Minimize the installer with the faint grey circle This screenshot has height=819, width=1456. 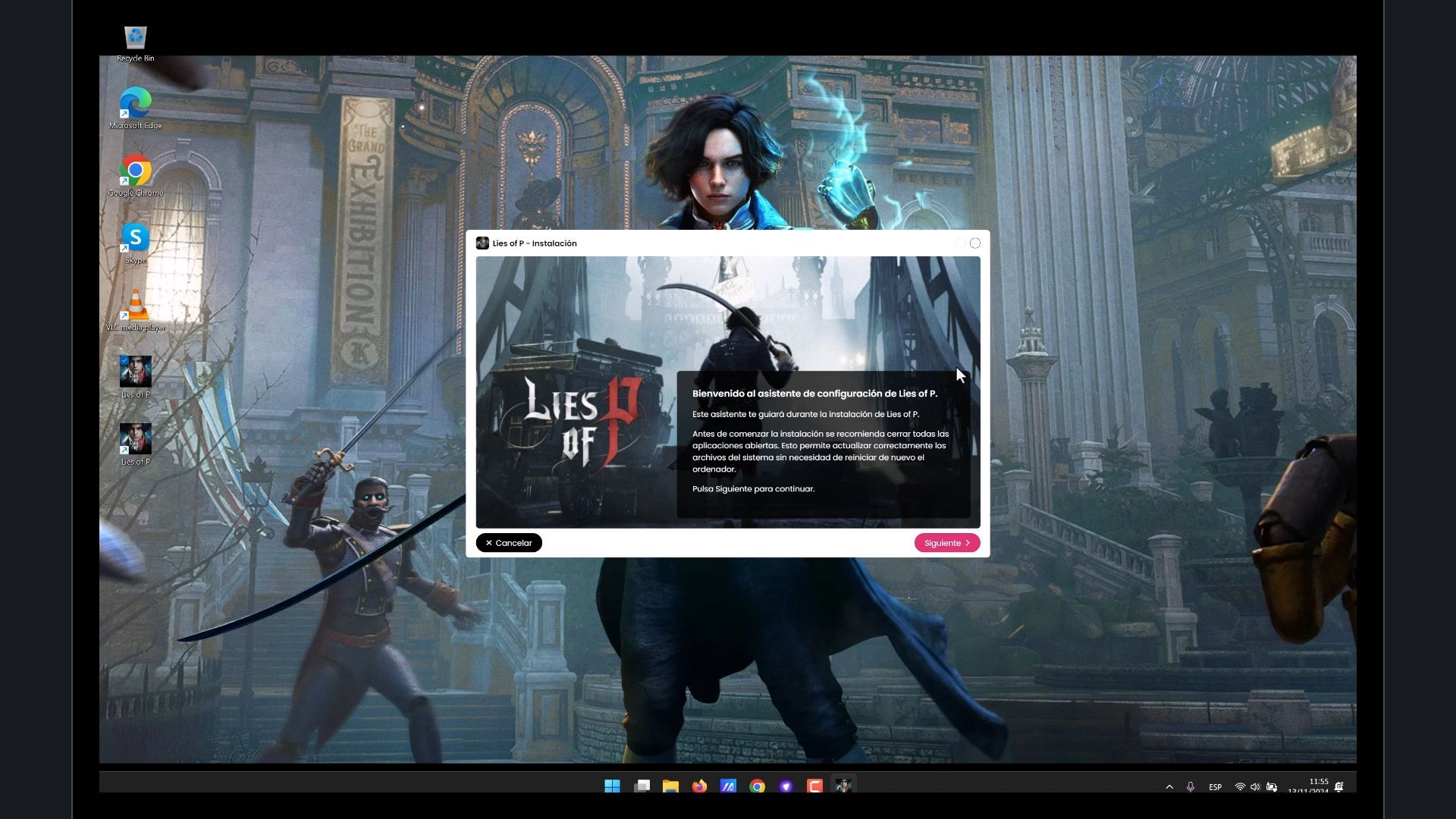[960, 243]
